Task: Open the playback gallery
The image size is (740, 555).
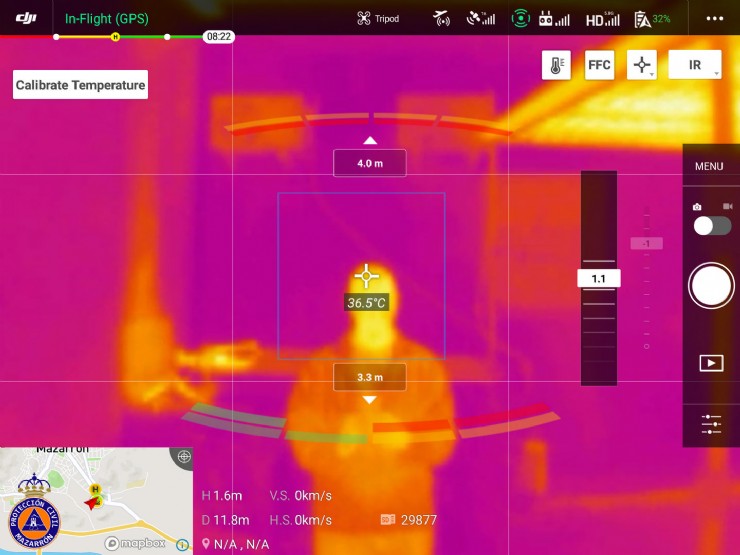Action: point(711,363)
